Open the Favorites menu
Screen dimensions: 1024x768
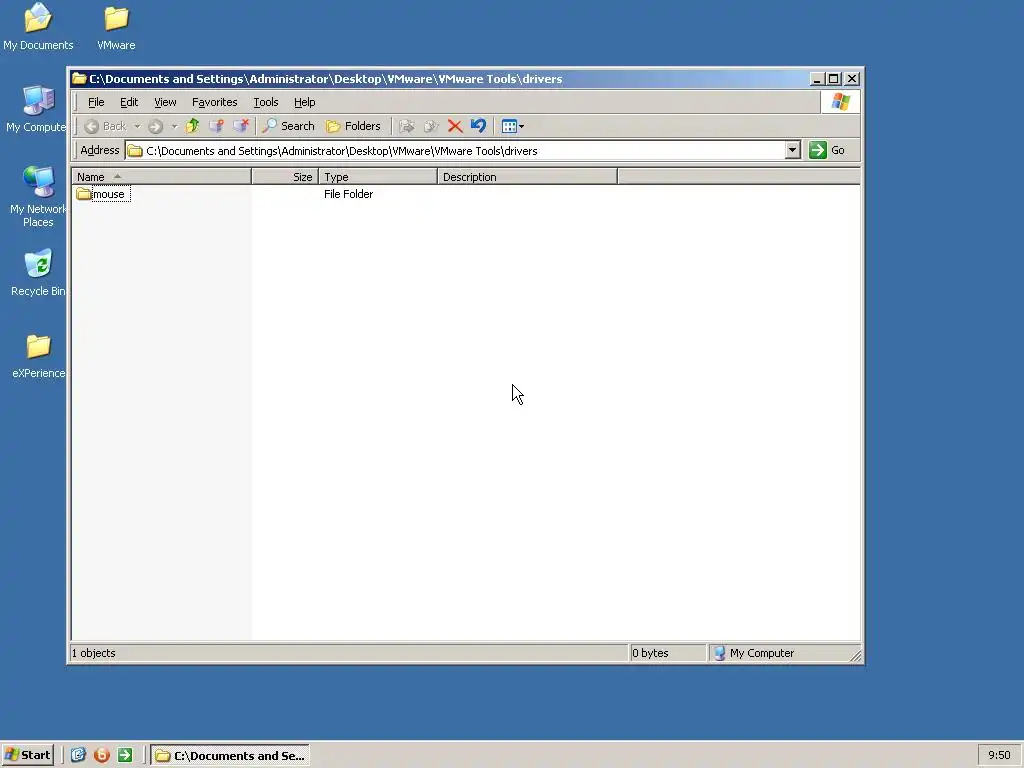pos(214,102)
